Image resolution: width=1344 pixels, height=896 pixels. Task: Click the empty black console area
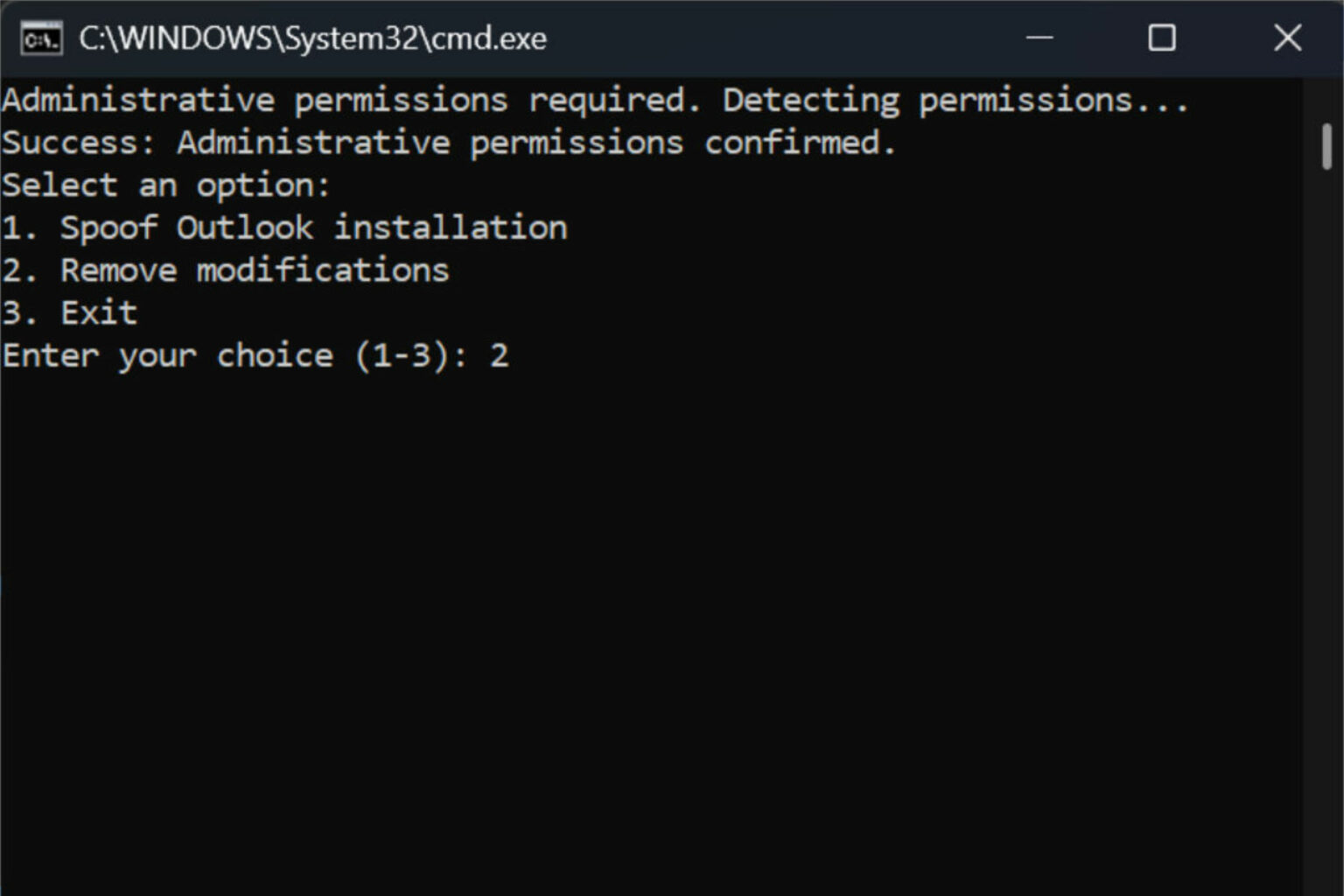(656, 630)
